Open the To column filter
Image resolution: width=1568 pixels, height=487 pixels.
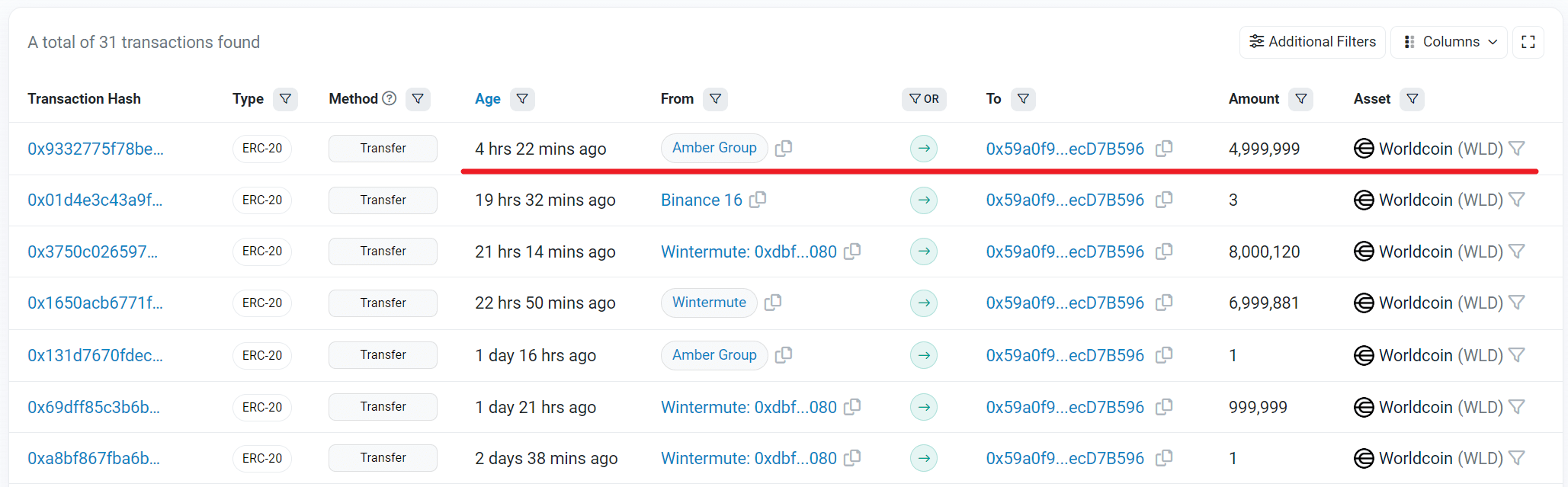point(1023,99)
